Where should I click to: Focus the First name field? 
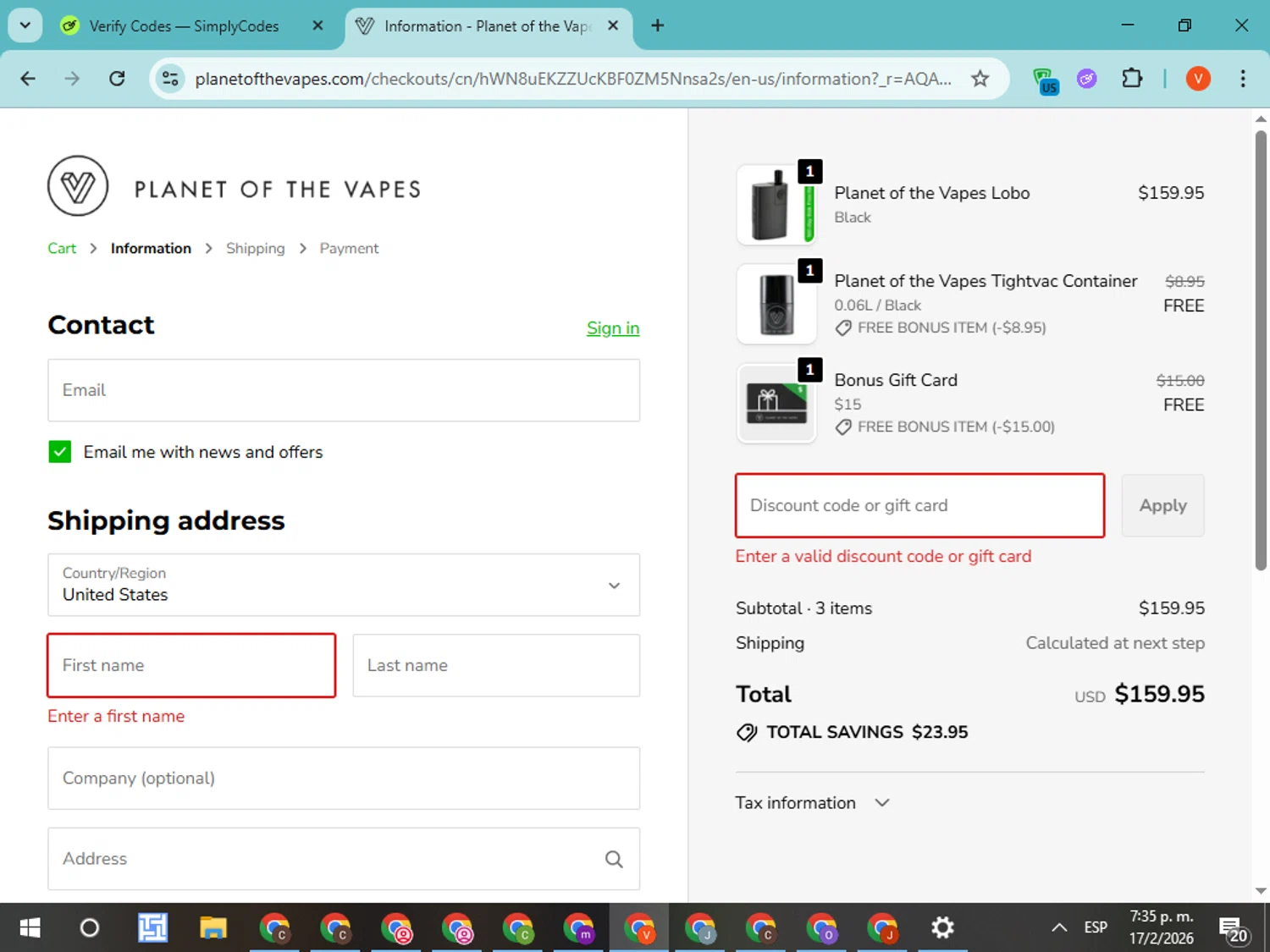pos(191,665)
